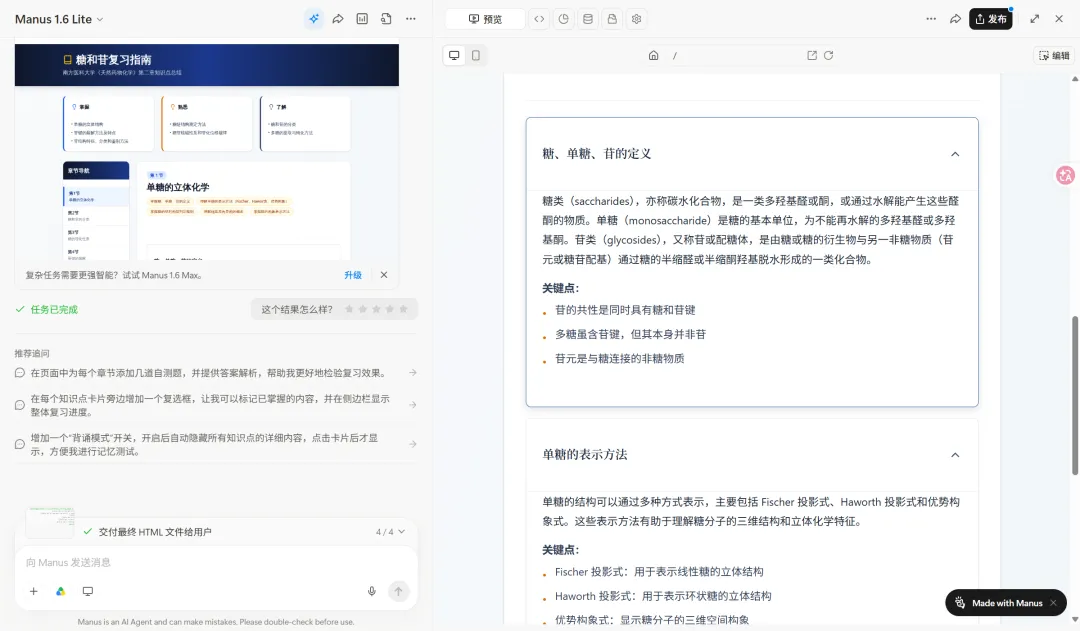Open the chart/slides icon in chat header

(x=362, y=19)
